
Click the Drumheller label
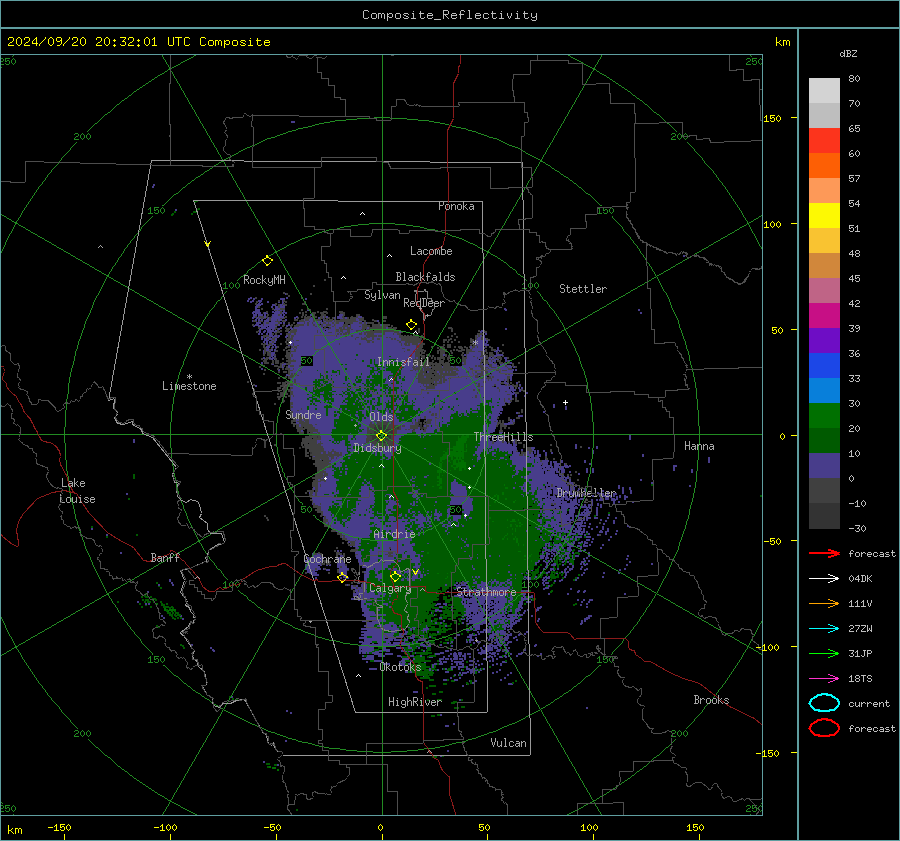pyautogui.click(x=586, y=493)
